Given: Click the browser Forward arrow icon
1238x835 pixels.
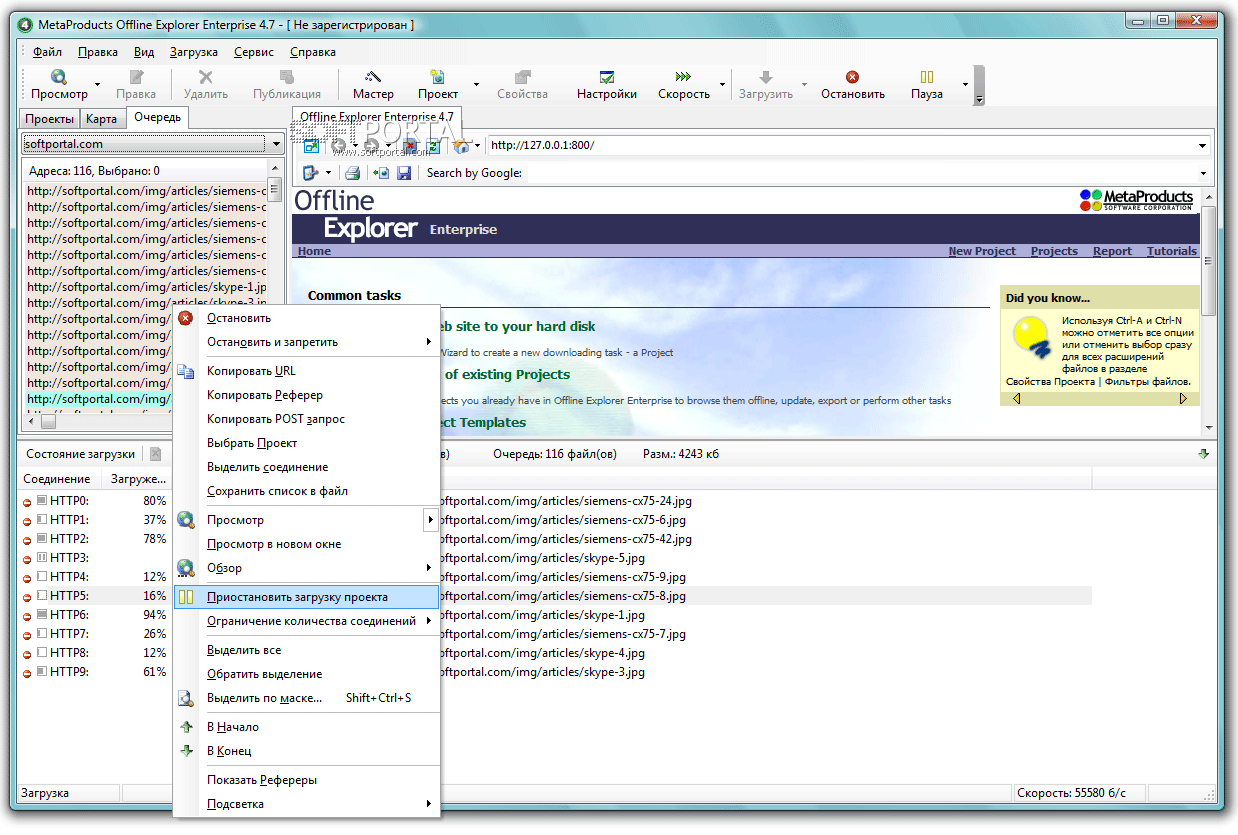Looking at the screenshot, I should pos(370,146).
